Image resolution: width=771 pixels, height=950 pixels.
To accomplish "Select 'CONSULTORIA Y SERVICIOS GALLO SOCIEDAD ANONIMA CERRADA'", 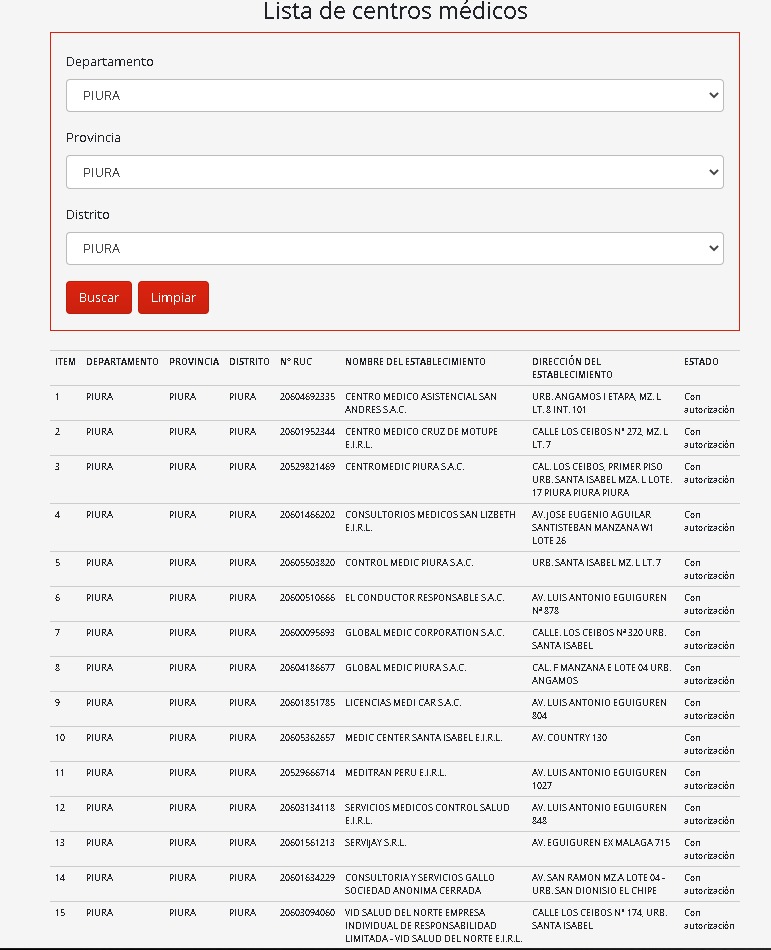I will pos(419,885).
